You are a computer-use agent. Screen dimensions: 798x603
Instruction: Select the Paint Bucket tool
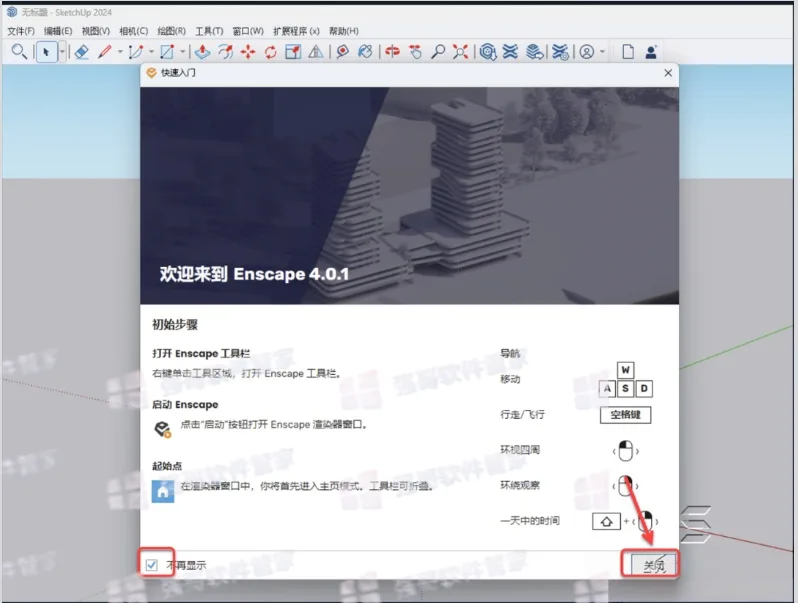[x=365, y=52]
